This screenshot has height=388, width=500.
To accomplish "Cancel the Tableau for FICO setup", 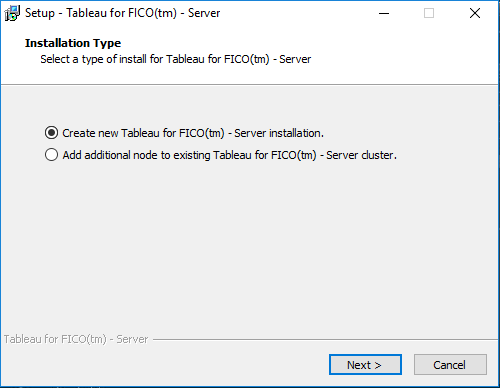I will coord(450,365).
